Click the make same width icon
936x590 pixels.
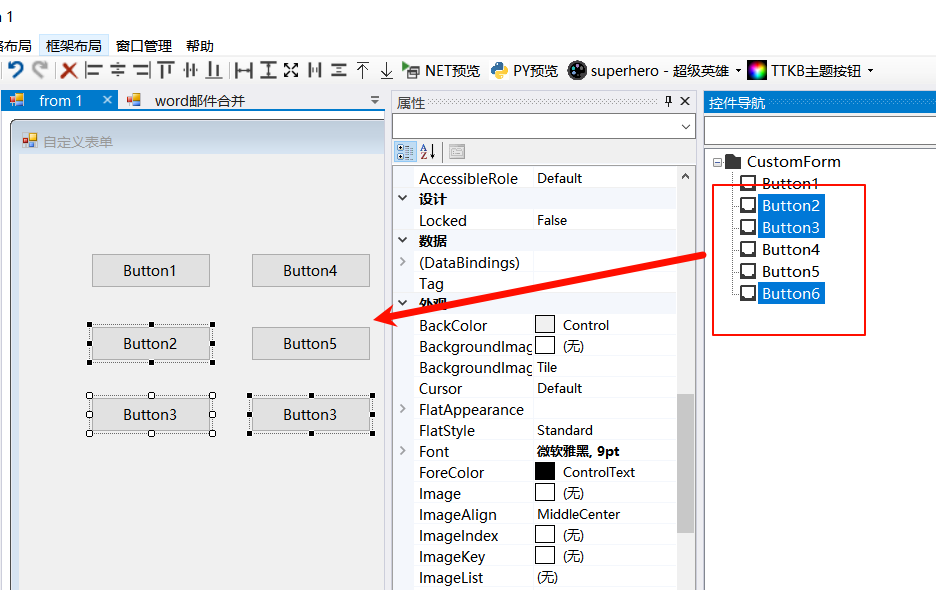tap(243, 70)
